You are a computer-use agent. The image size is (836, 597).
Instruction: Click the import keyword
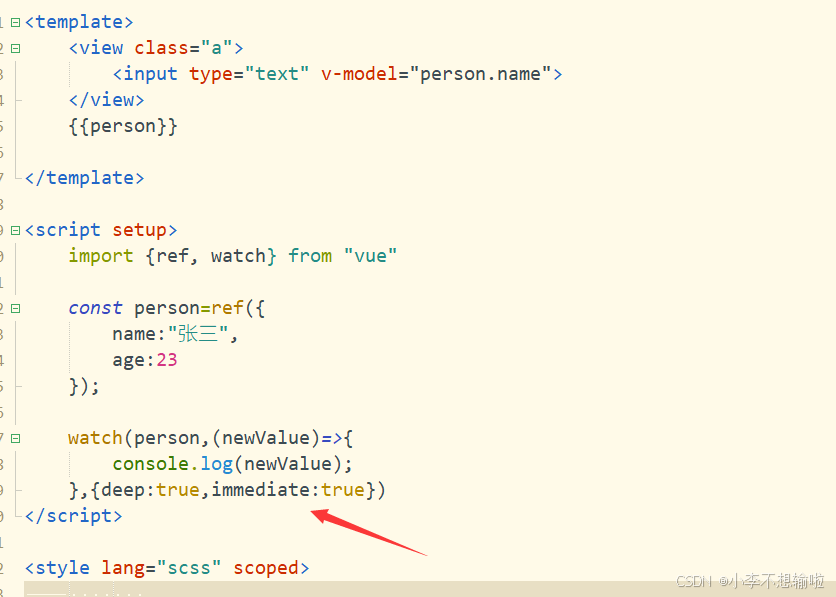coord(101,256)
